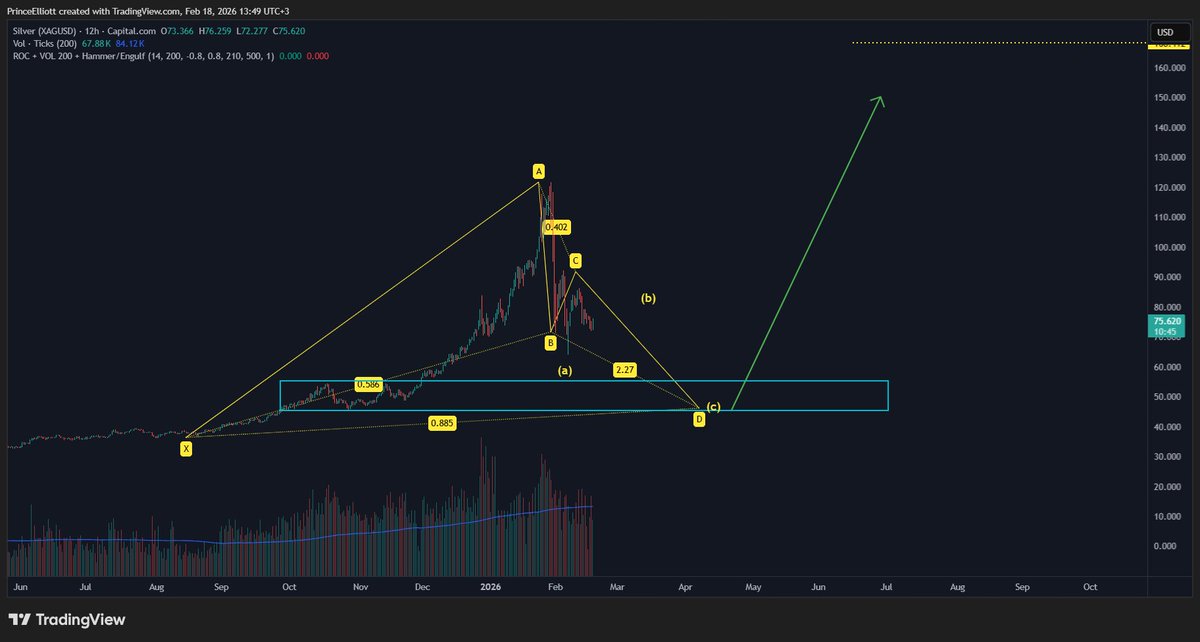The height and width of the screenshot is (642, 1200).
Task: Click the 0.586 retracement label
Action: (x=369, y=383)
